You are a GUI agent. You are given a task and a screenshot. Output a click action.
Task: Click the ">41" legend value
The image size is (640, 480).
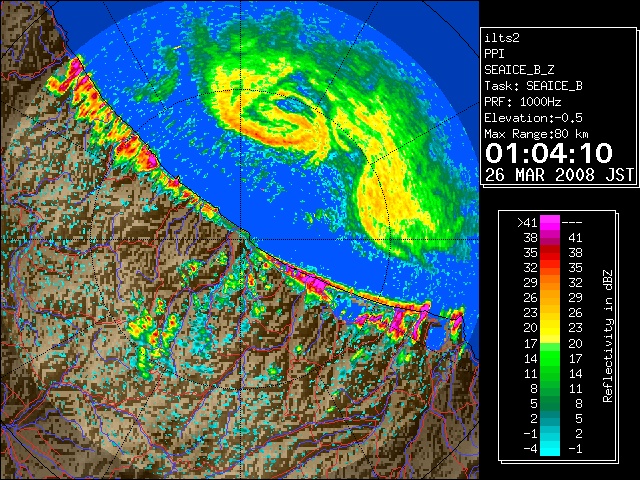(x=527, y=223)
